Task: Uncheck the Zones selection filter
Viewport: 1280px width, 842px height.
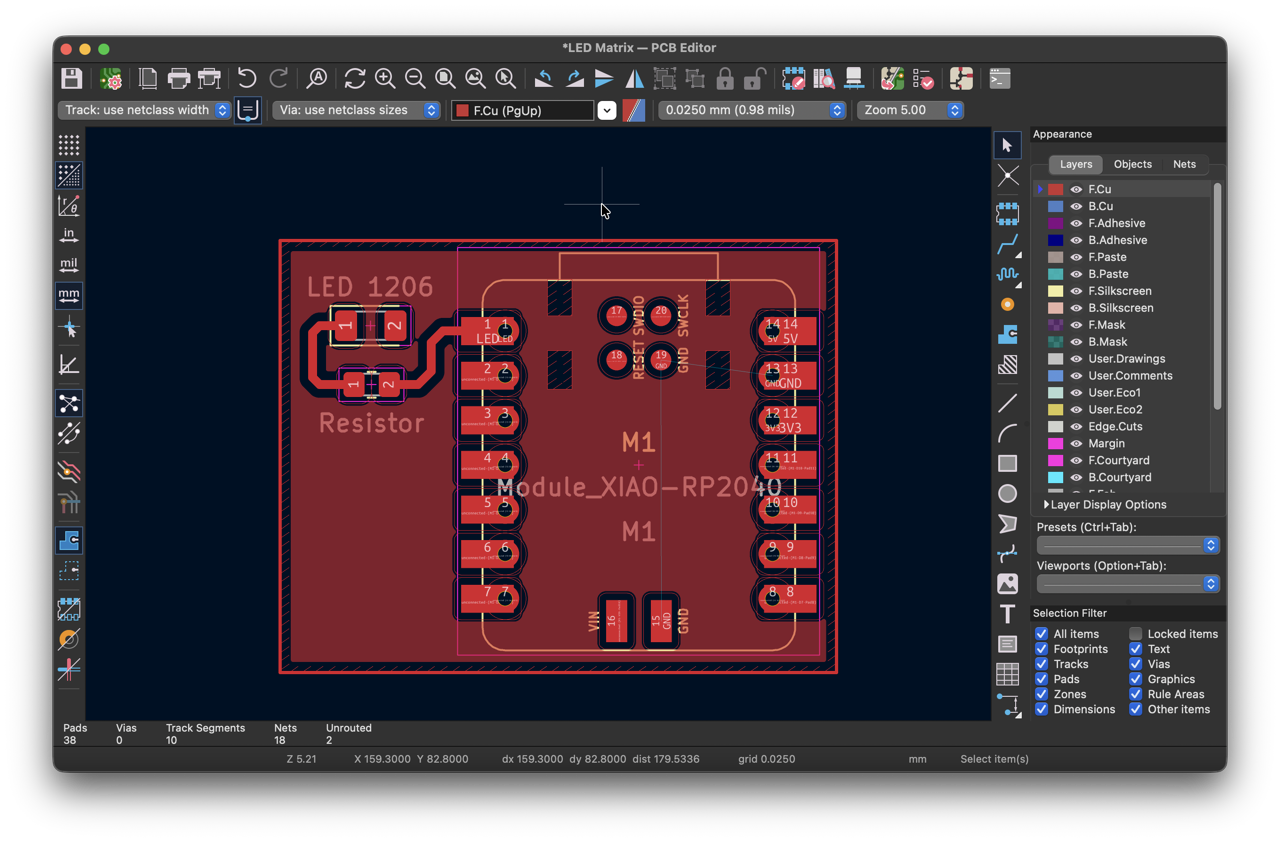Action: pos(1041,694)
